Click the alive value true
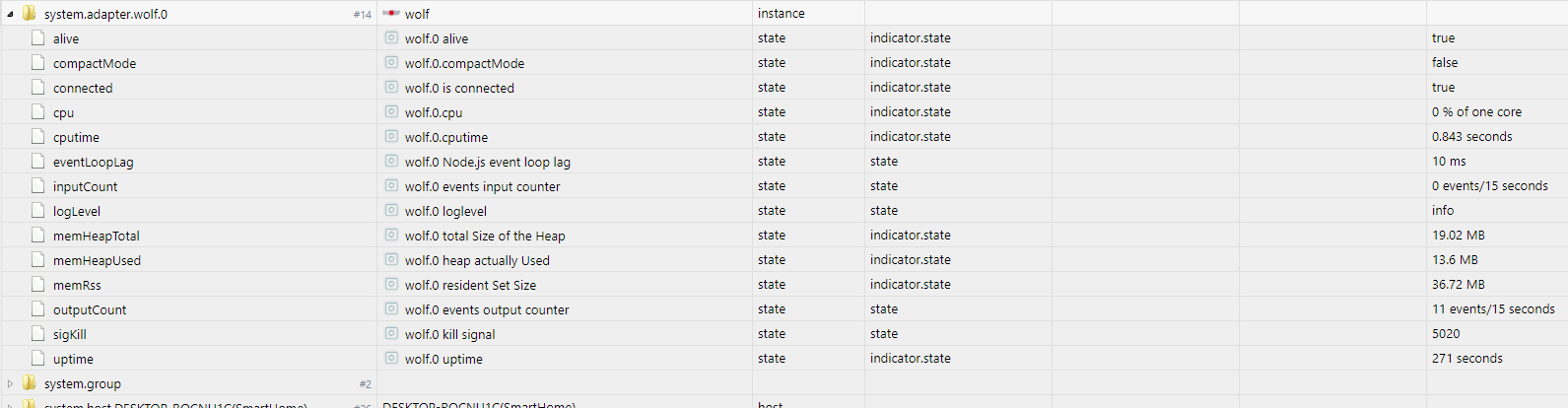1568x408 pixels. (x=1443, y=37)
